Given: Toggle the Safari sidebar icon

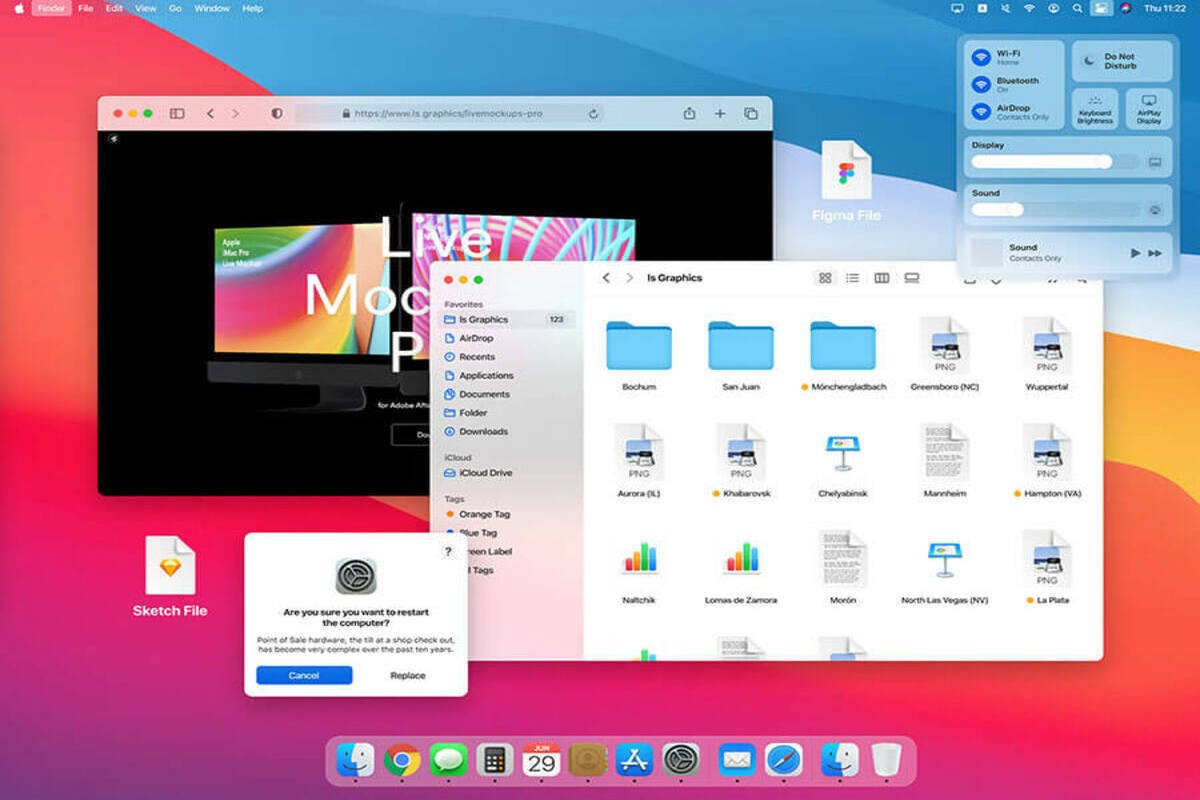Looking at the screenshot, I should tap(177, 114).
